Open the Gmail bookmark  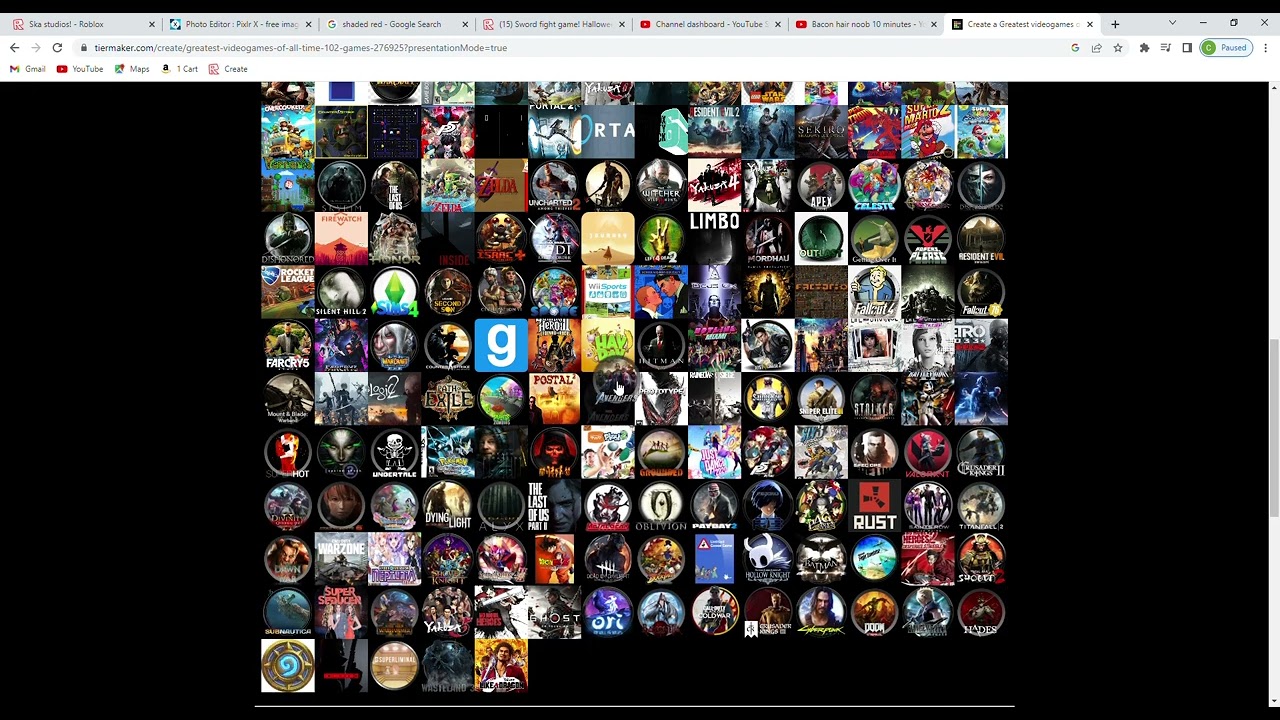[28, 69]
